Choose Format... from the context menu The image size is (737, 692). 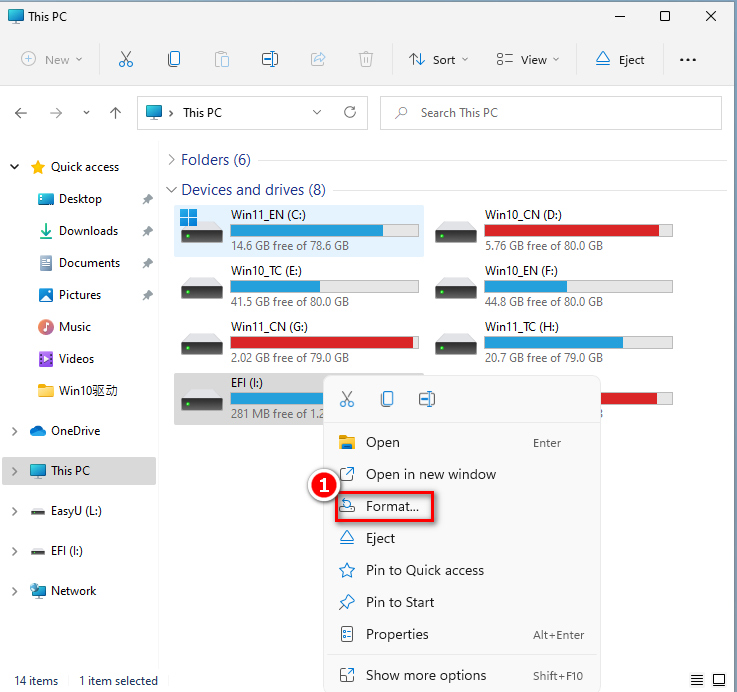click(462, 506)
